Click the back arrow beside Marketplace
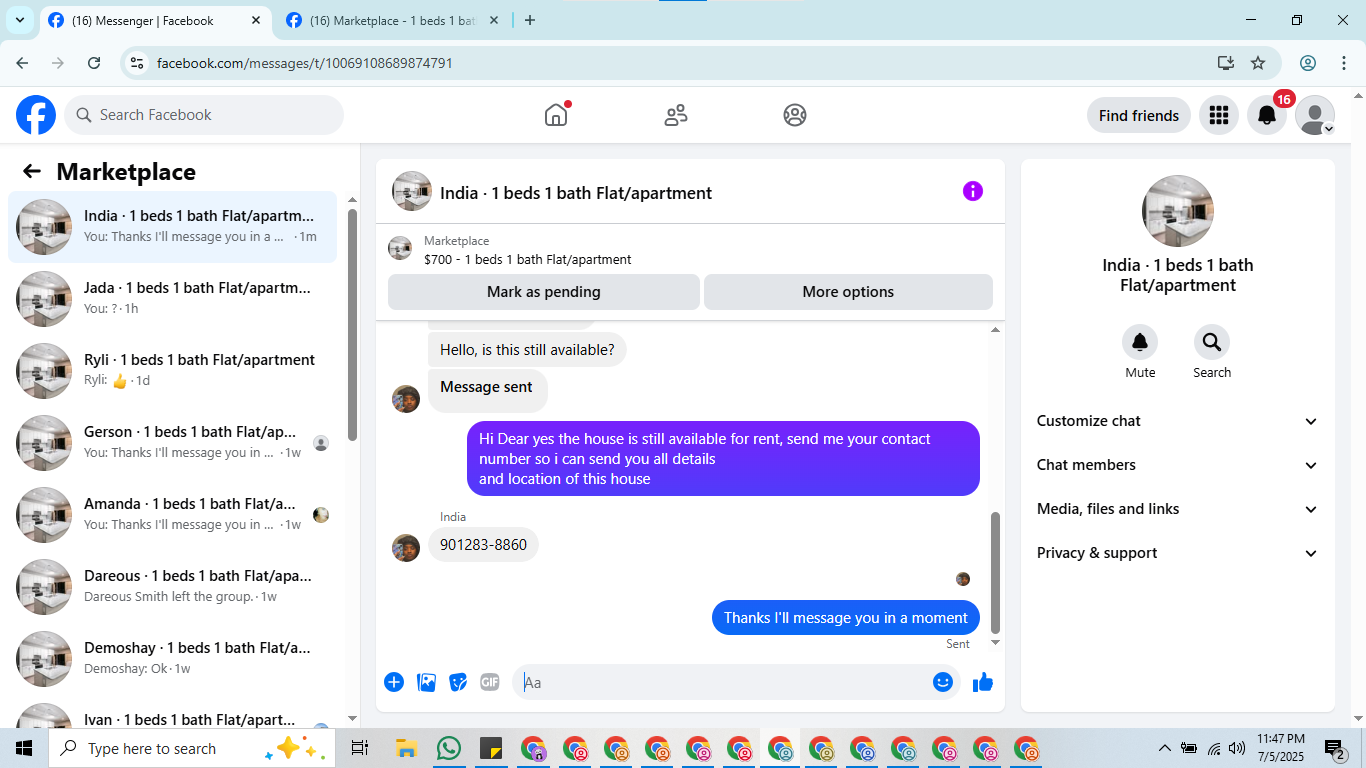The height and width of the screenshot is (768, 1366). click(32, 171)
